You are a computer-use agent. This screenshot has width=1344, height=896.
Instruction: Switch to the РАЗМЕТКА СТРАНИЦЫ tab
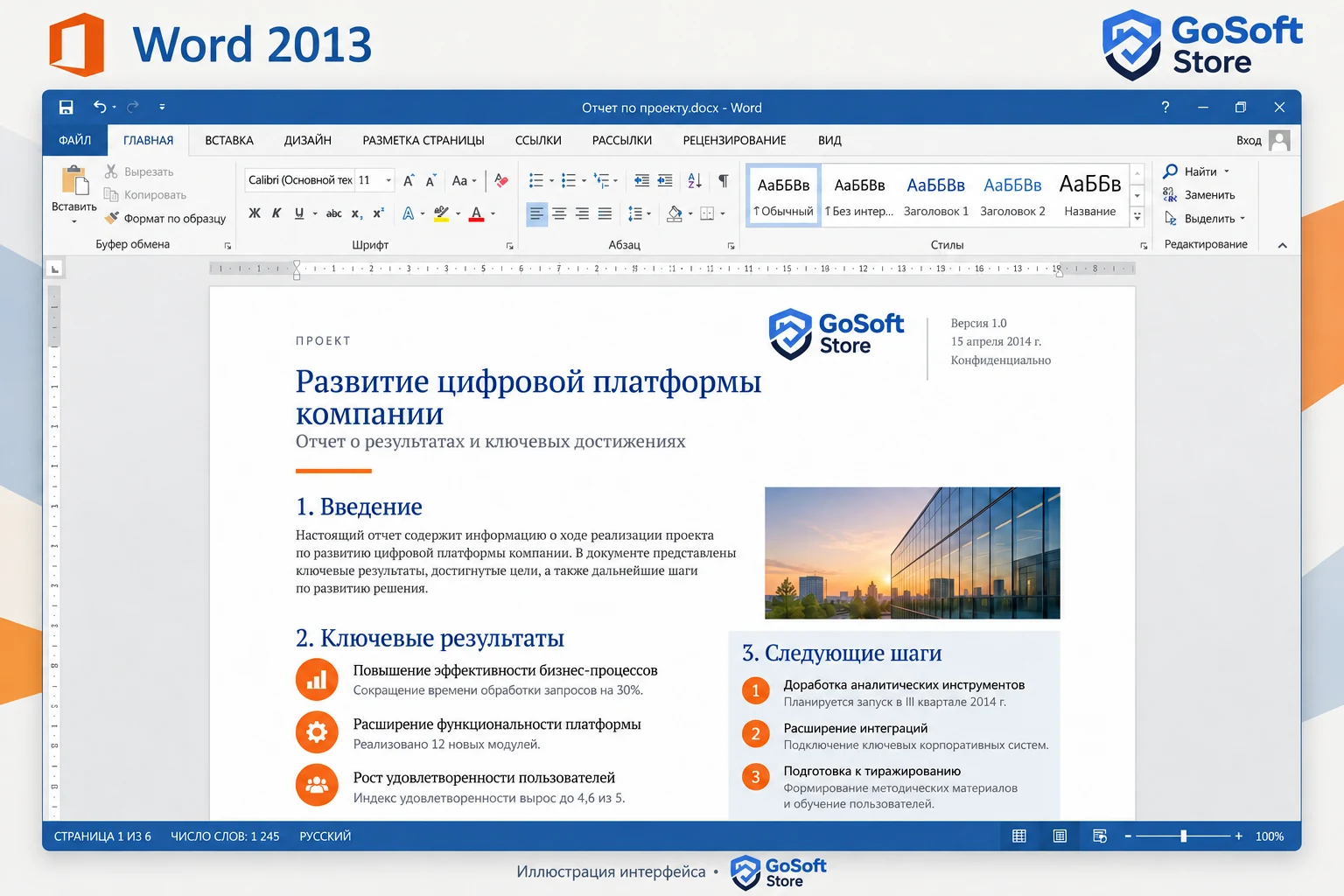point(423,140)
